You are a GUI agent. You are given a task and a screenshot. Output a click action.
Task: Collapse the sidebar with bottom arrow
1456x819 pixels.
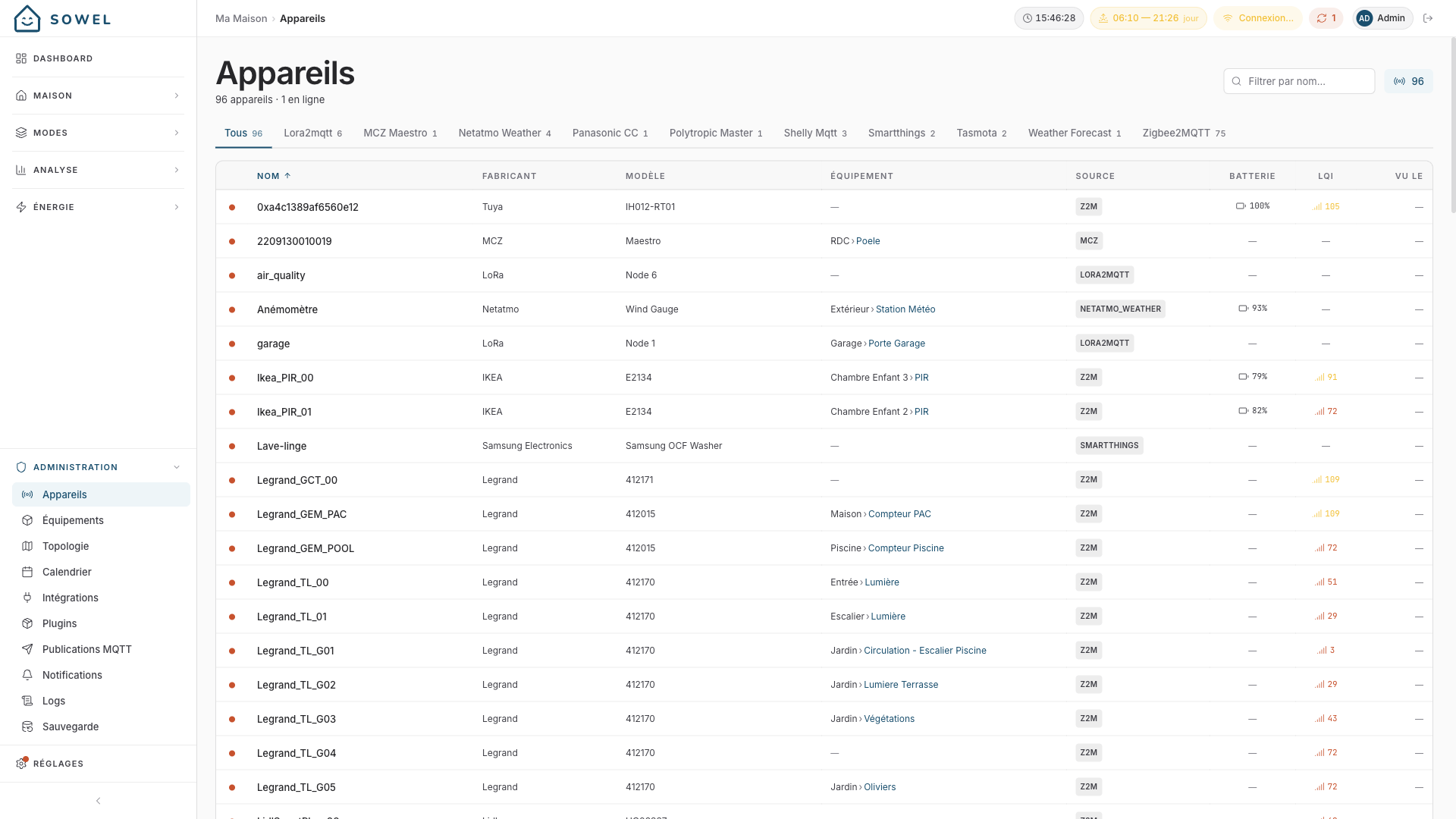click(98, 801)
